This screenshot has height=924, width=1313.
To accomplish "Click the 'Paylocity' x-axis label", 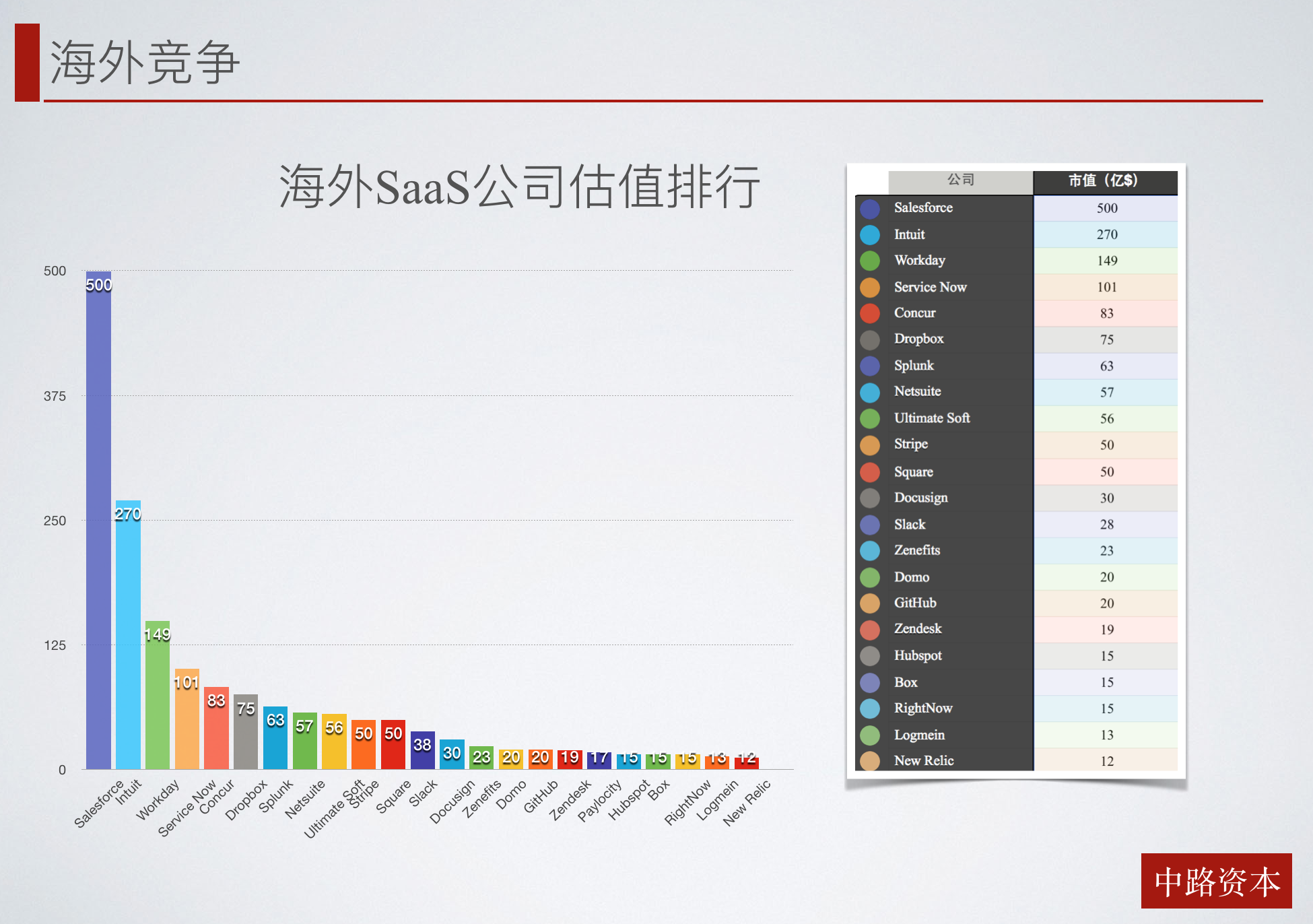I will pos(599,801).
